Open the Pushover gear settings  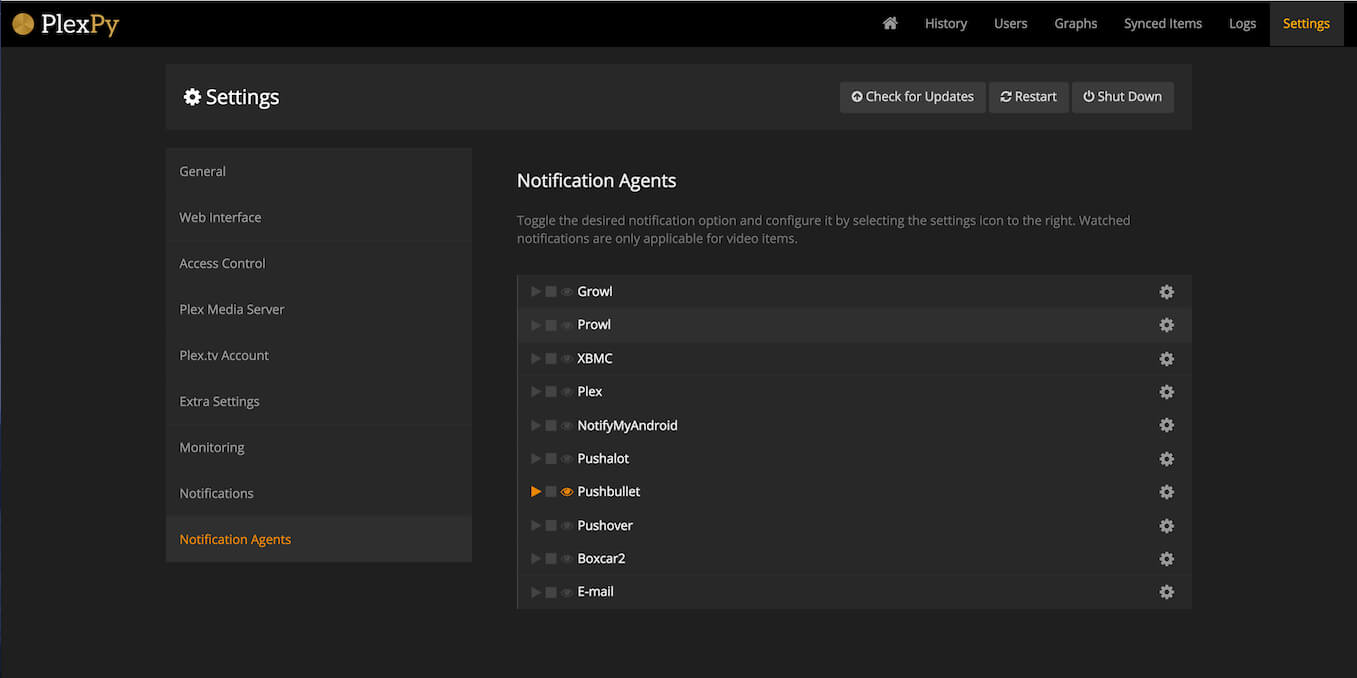click(1166, 526)
